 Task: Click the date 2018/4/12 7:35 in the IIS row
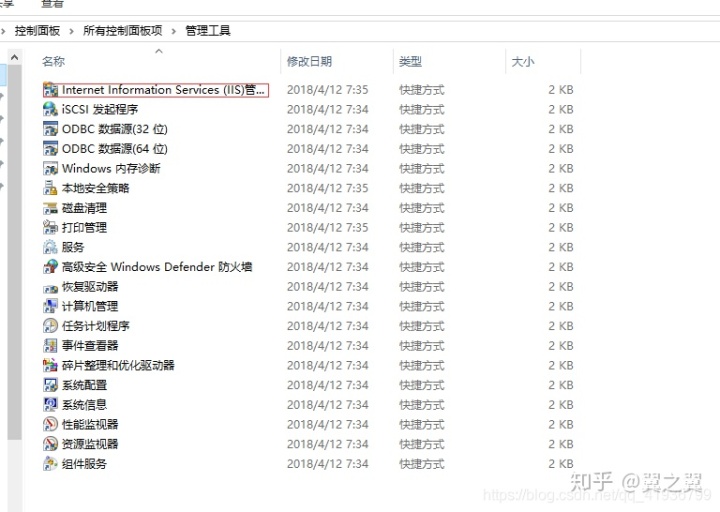coord(327,90)
